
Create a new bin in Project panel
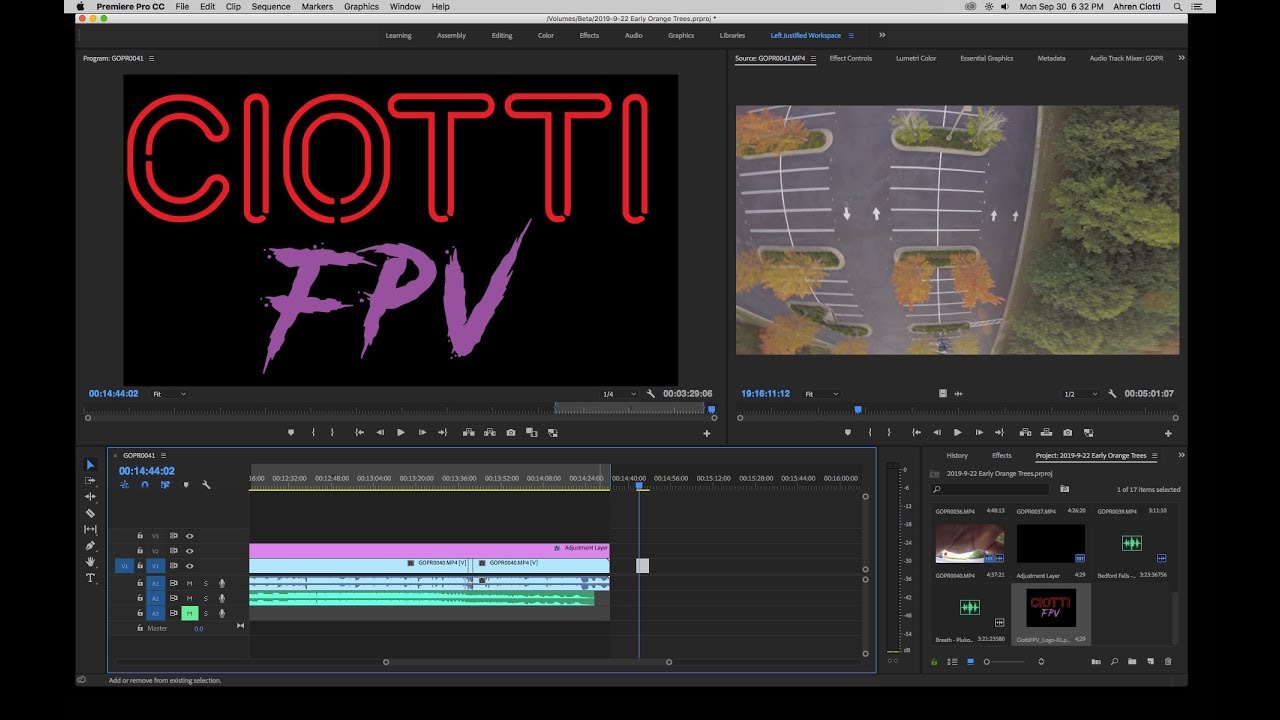[x=1132, y=662]
